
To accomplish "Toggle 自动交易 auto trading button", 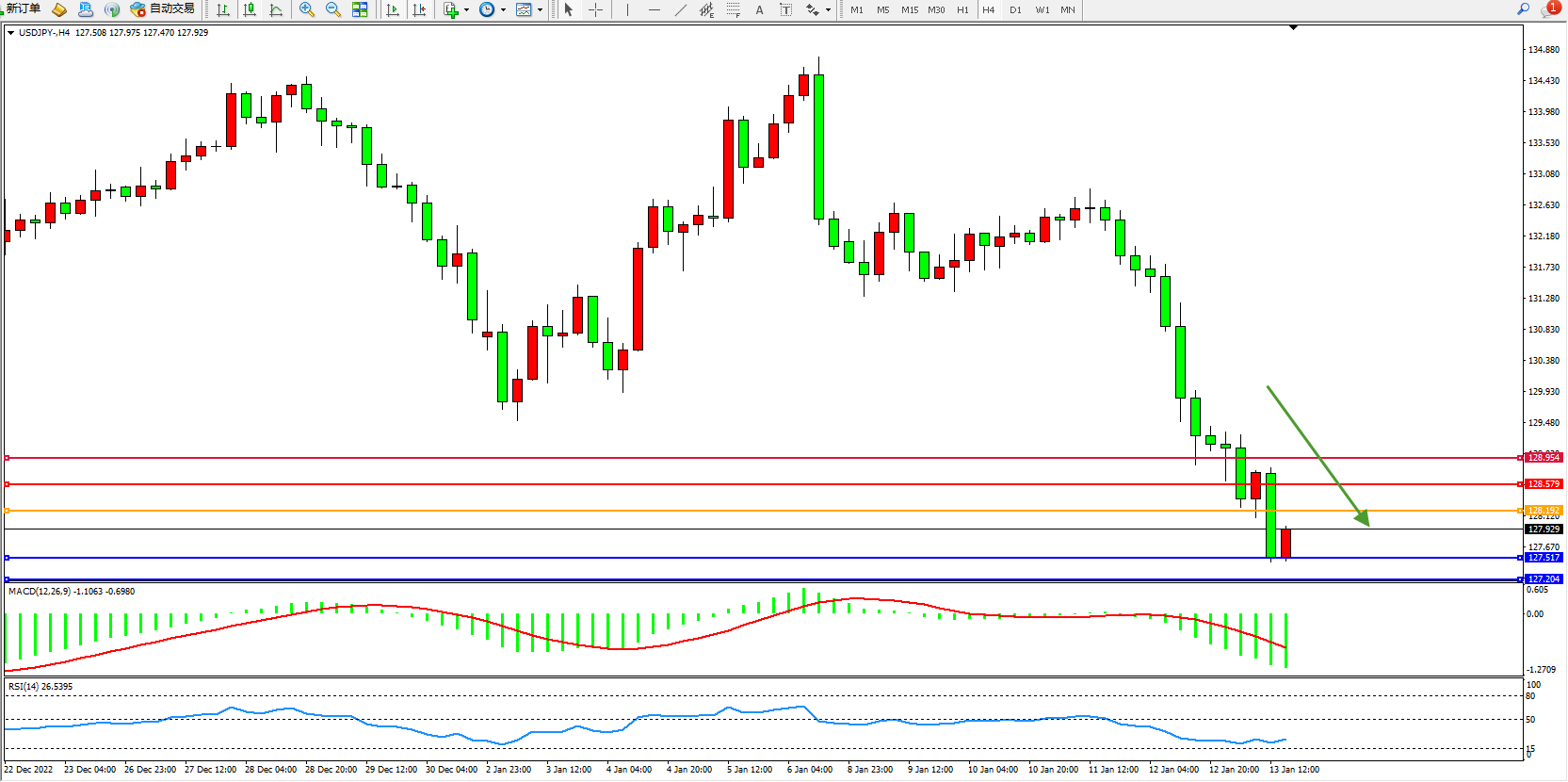I will tap(163, 8).
